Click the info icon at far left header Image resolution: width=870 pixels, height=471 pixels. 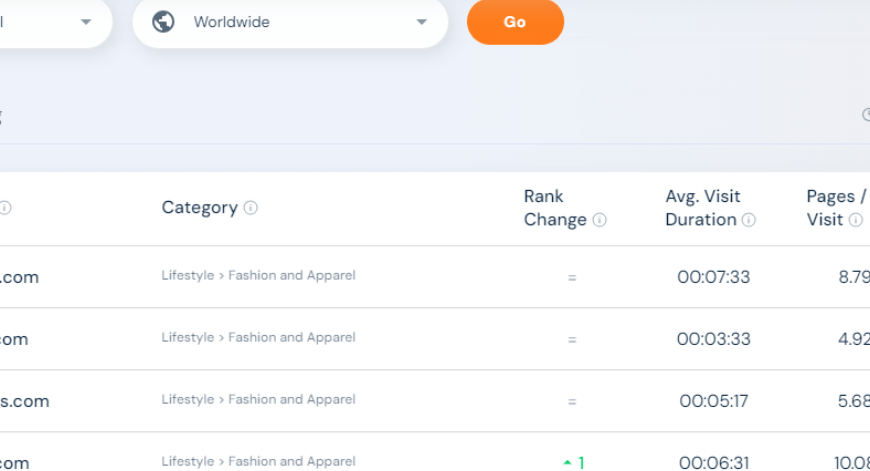(5, 208)
